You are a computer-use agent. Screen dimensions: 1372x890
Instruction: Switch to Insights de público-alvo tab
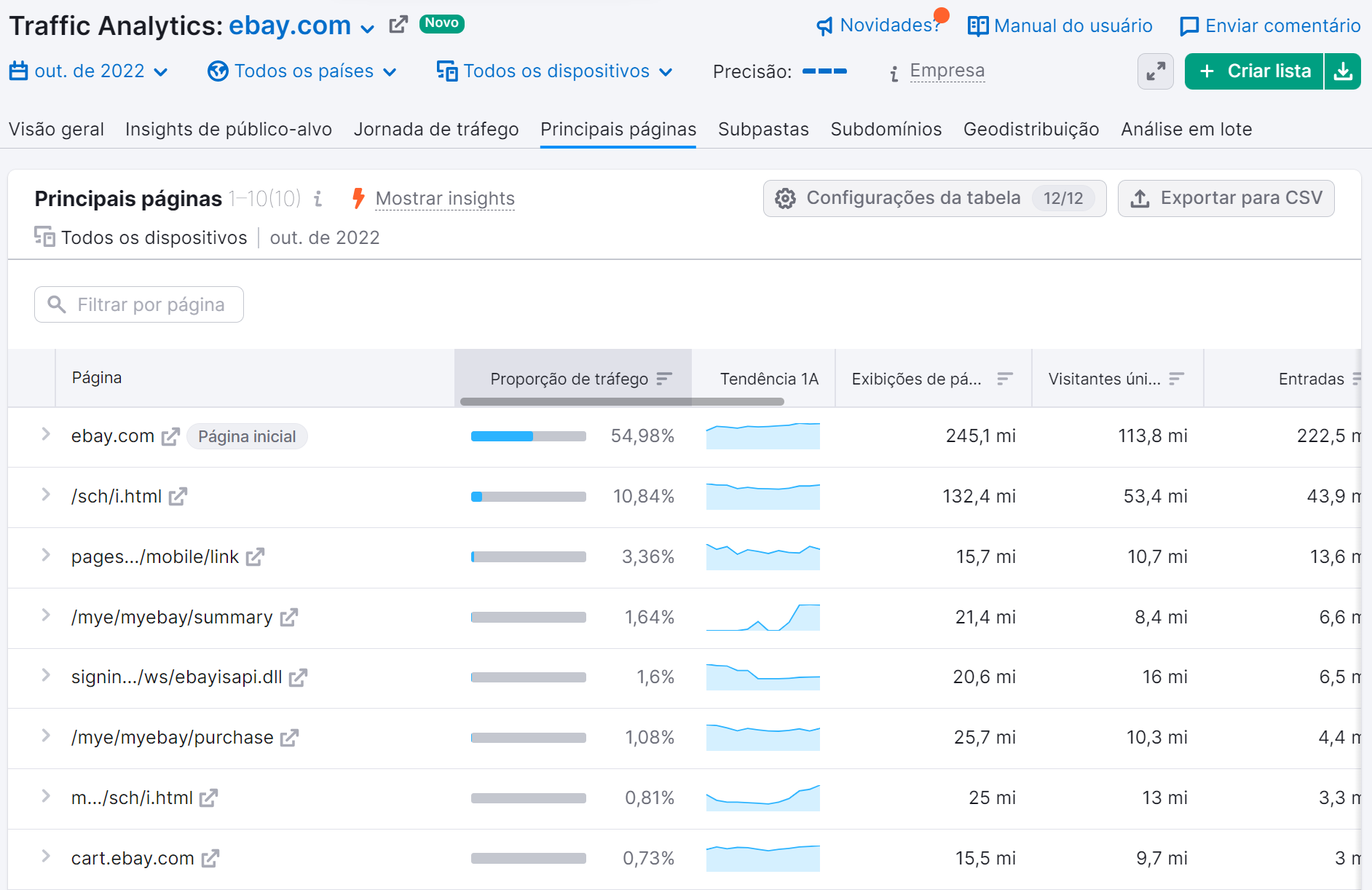coord(229,129)
